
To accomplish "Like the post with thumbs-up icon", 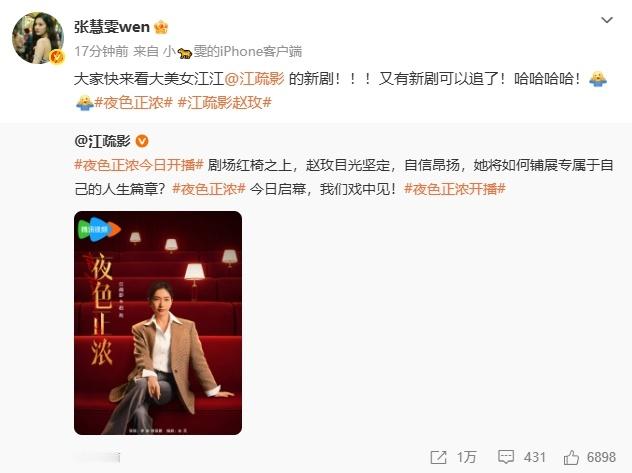I will tap(571, 457).
